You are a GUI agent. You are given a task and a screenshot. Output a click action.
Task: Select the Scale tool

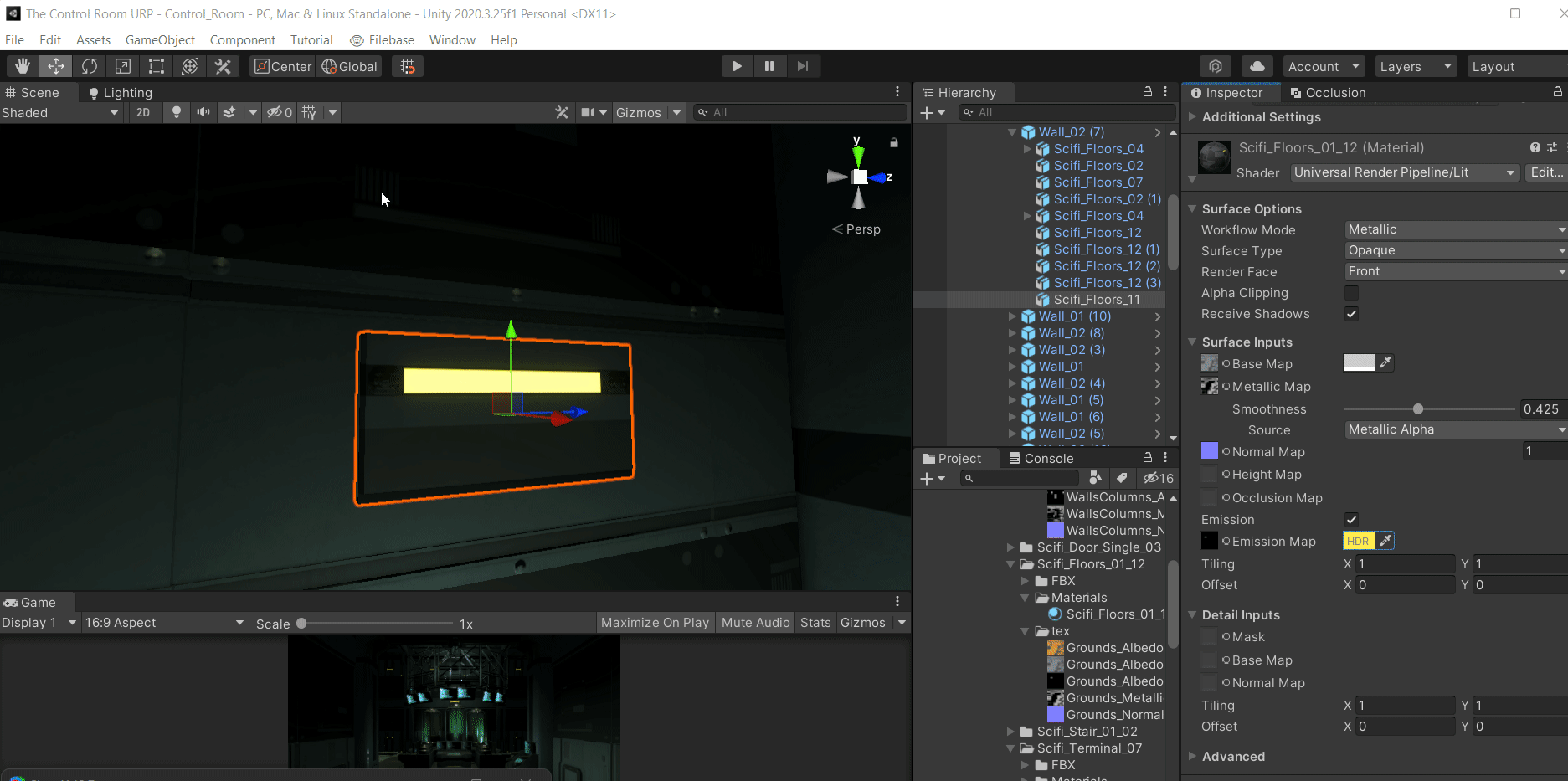pos(123,66)
